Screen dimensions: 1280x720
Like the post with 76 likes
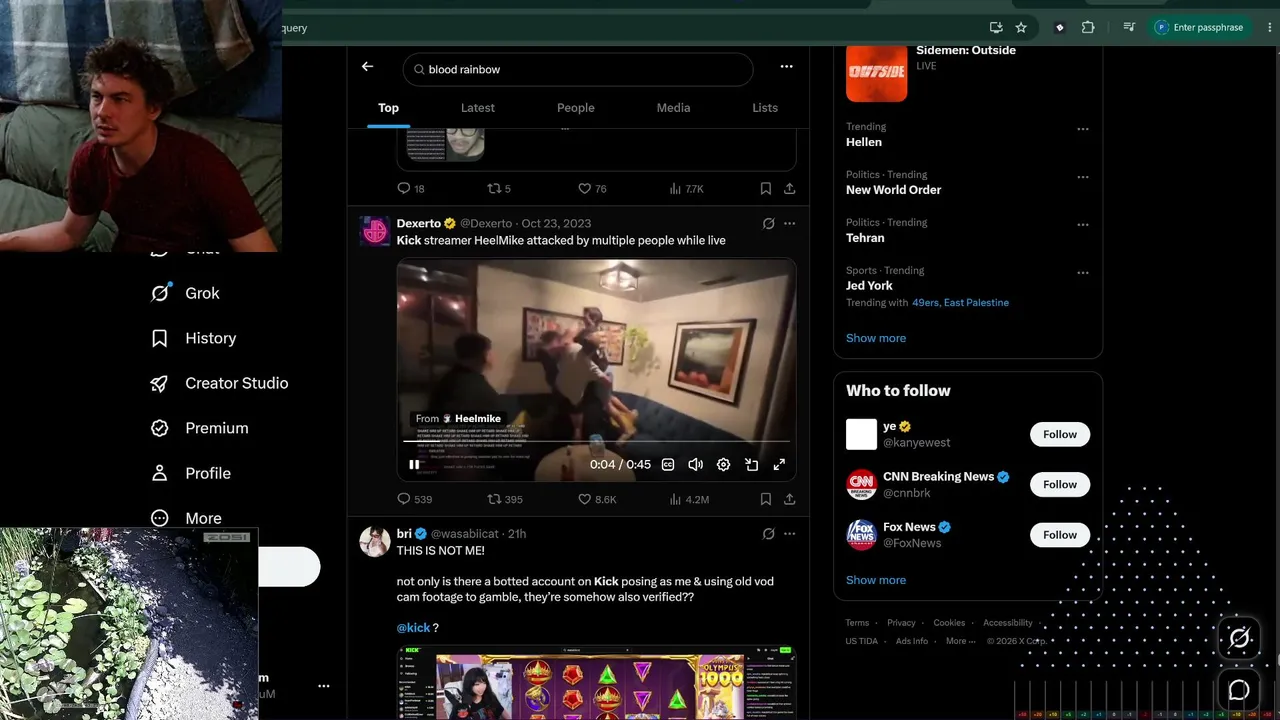coord(592,188)
